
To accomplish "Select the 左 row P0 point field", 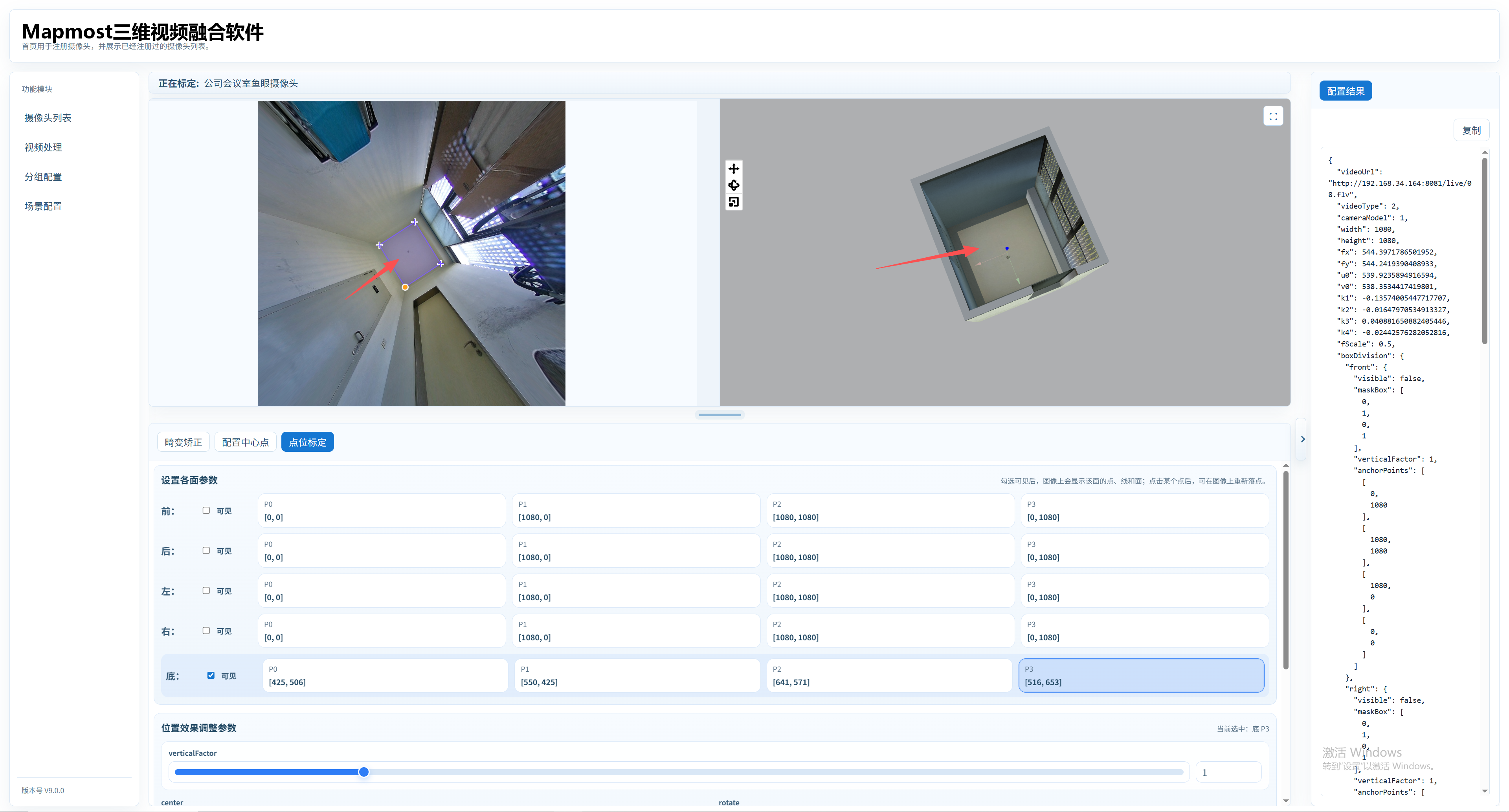I will click(381, 591).
